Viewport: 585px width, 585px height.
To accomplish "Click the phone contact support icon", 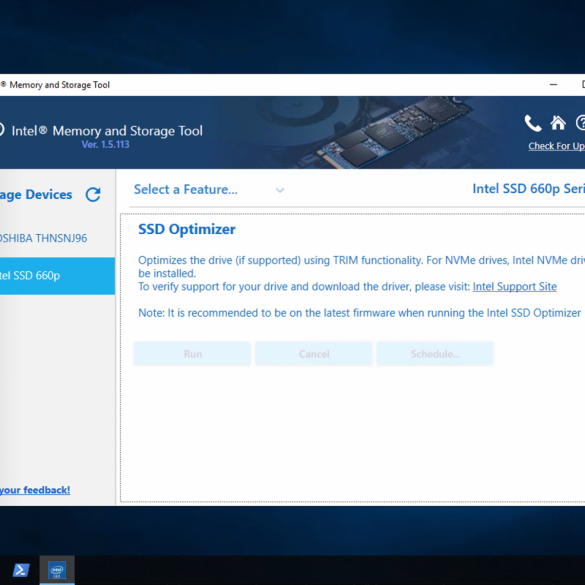I will click(x=533, y=123).
